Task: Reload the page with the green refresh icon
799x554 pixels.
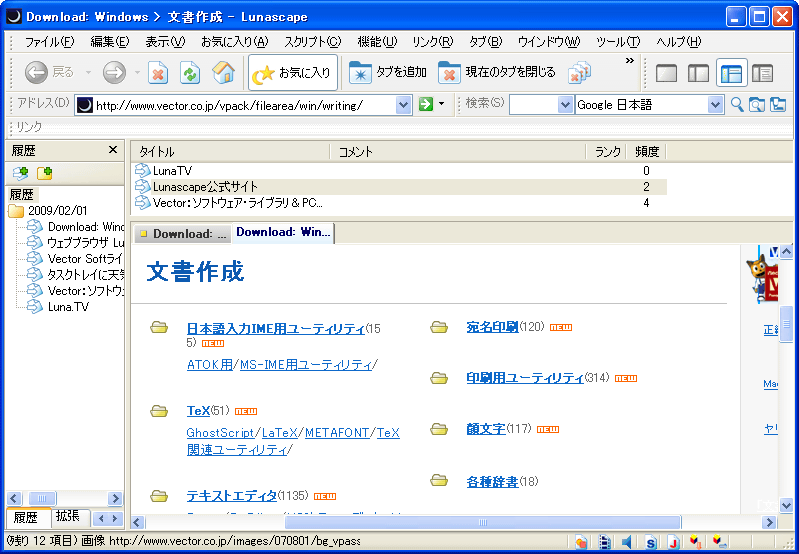Action: [191, 73]
